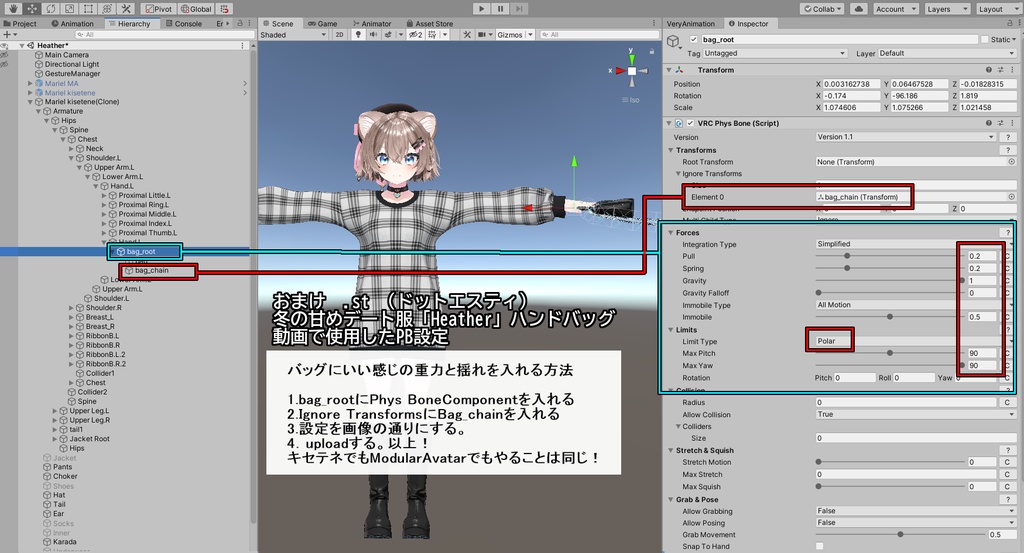
Task: Expand Mariel MA in hierarchy
Action: coord(30,84)
